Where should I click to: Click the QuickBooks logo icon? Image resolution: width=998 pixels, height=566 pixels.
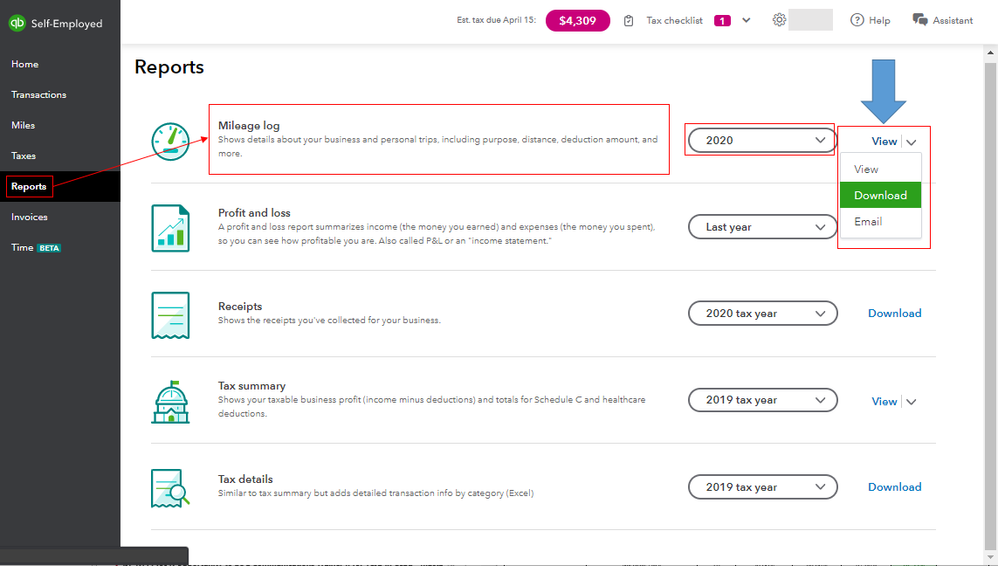click(x=17, y=23)
